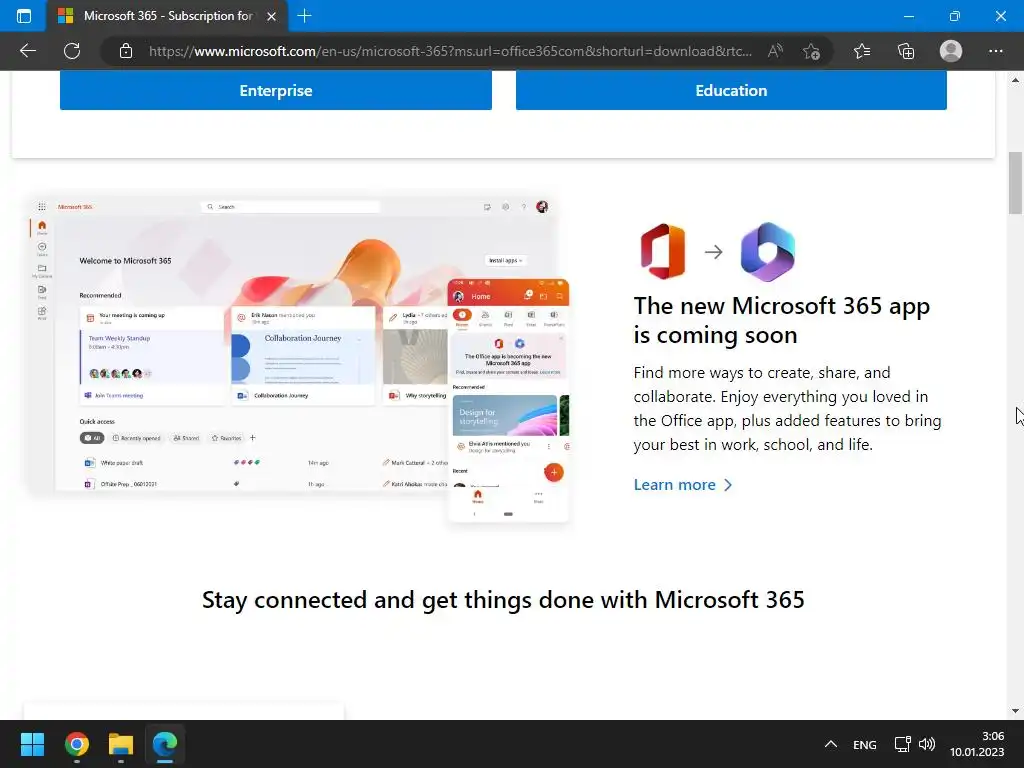This screenshot has height=768, width=1024.
Task: Open the tab actions menu icon
Action: click(x=24, y=16)
